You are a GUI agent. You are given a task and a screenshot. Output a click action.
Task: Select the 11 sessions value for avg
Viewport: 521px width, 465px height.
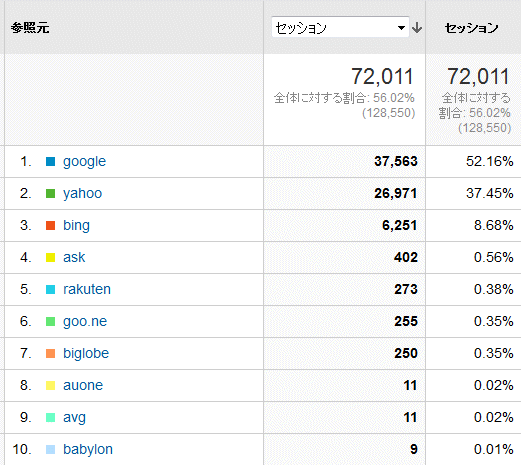point(410,418)
